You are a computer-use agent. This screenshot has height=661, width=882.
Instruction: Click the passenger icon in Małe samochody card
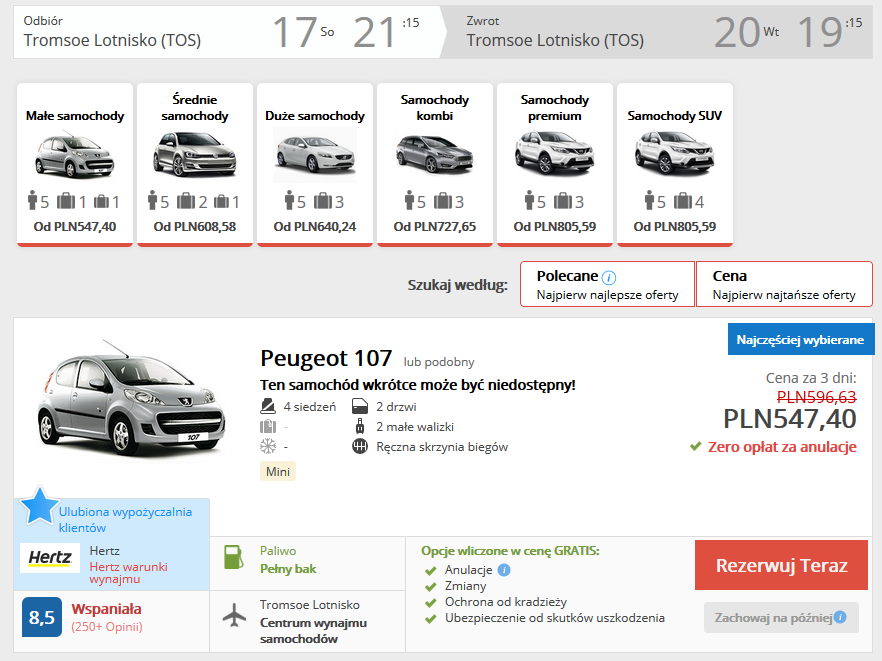click(x=33, y=200)
